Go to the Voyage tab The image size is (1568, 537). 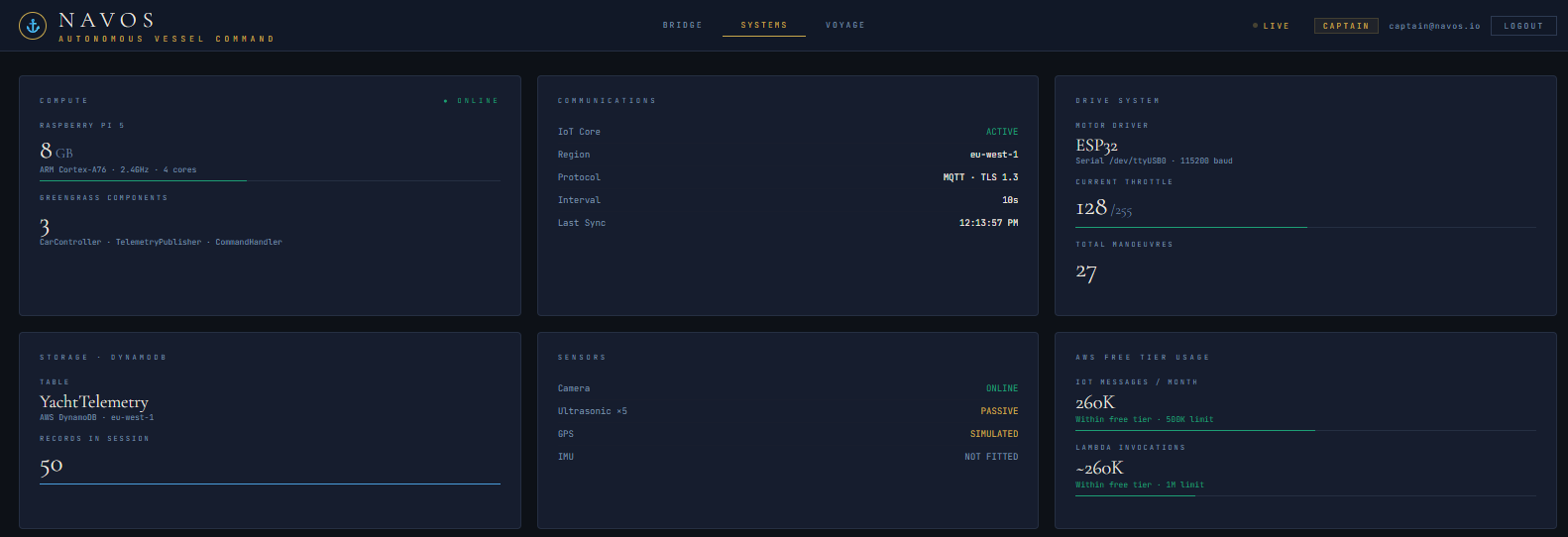pyautogui.click(x=844, y=26)
